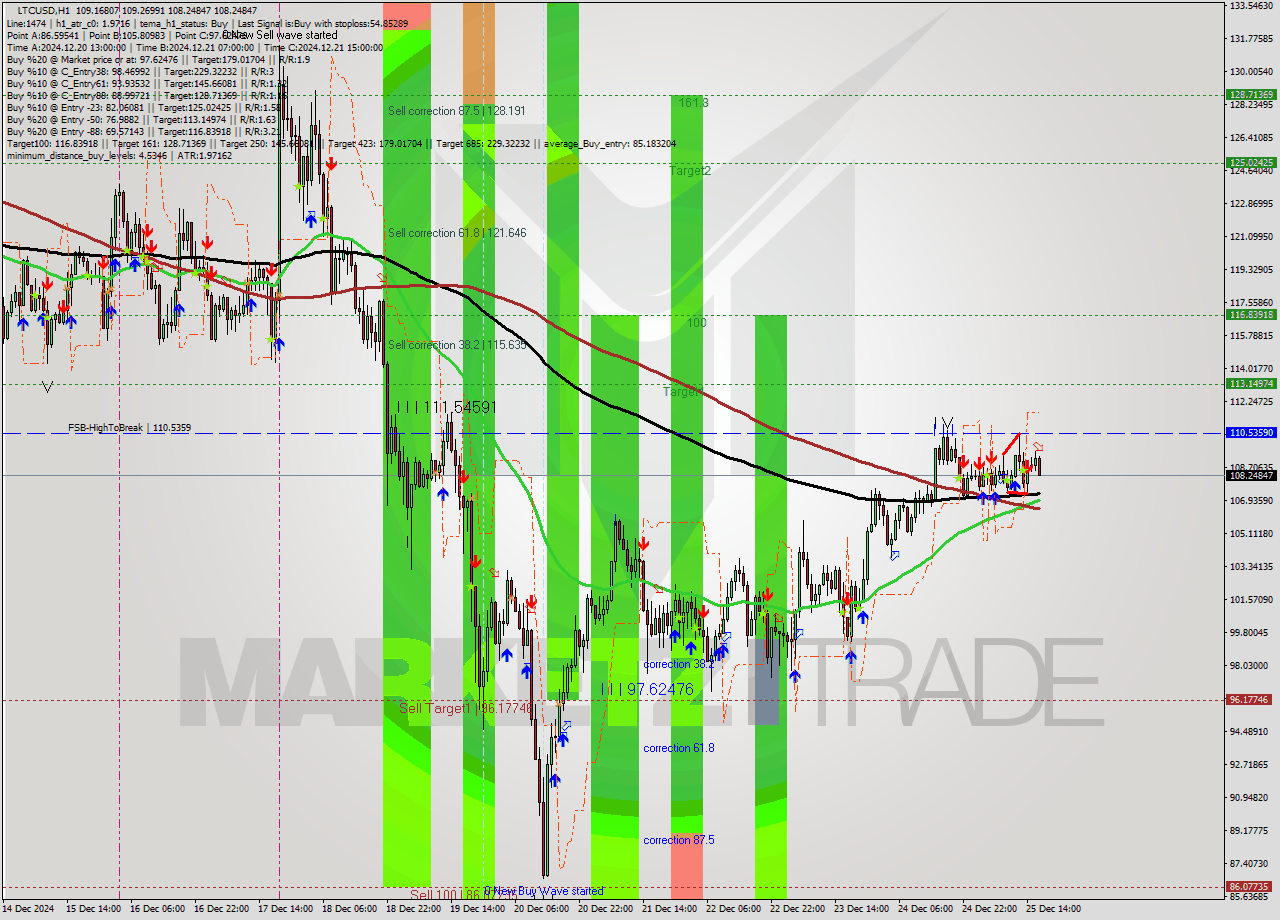Click the 121.09950 axis value
Viewport: 1280px width, 920px height.
coord(1251,236)
